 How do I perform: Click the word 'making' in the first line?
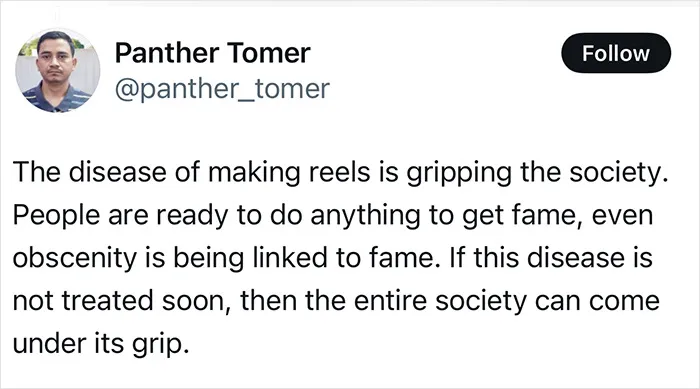(254, 173)
